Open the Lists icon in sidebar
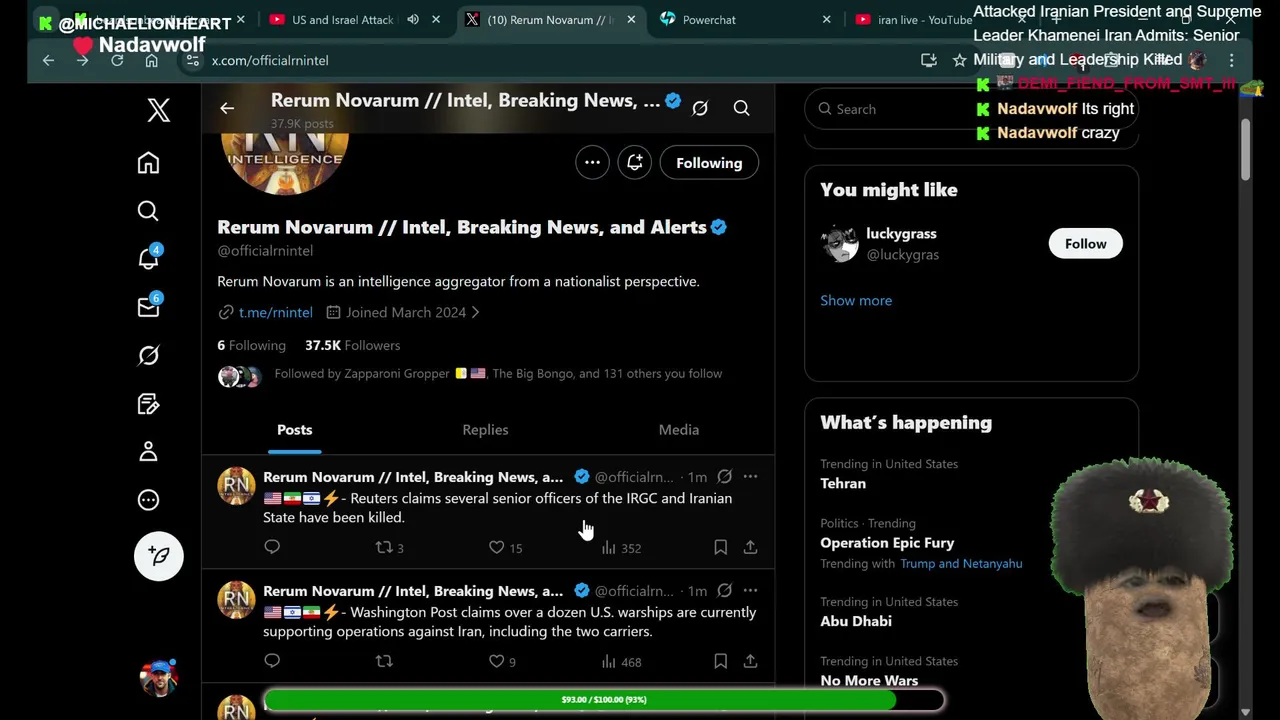 pyautogui.click(x=148, y=404)
